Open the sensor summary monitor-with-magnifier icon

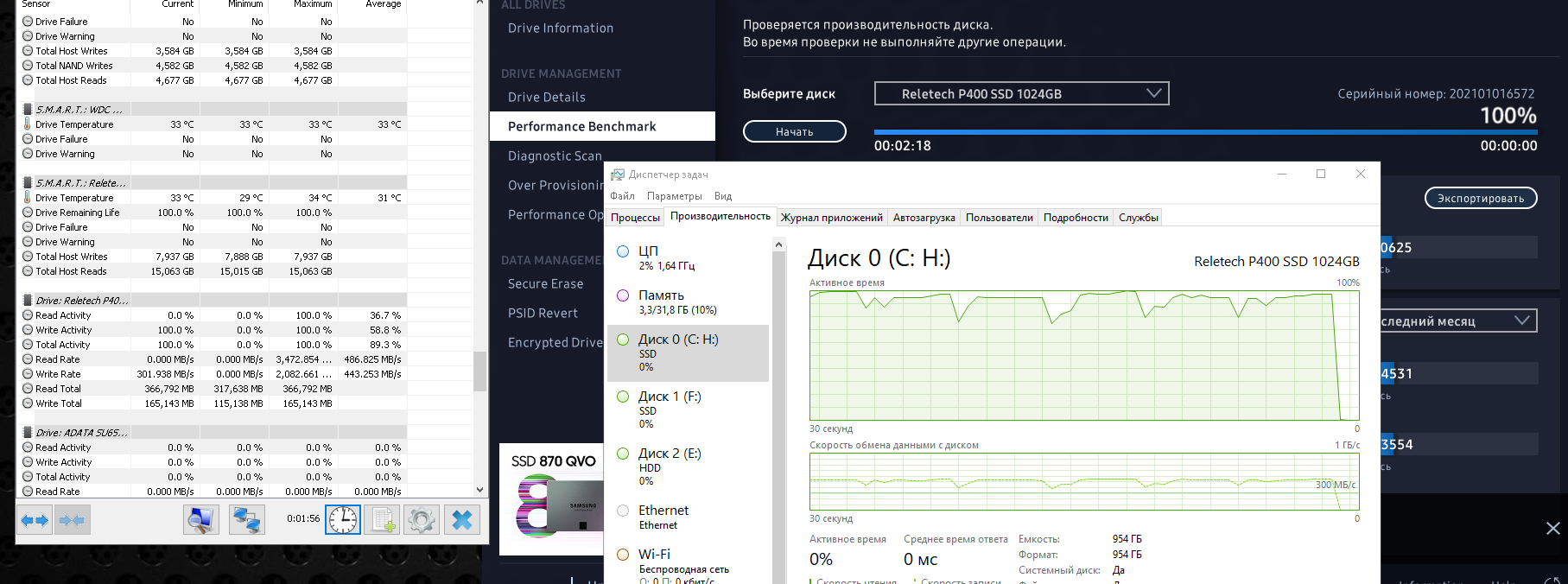tap(201, 520)
